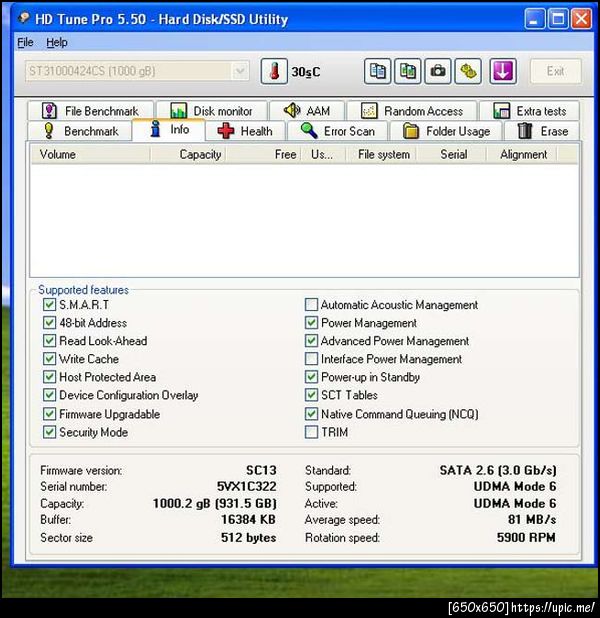The width and height of the screenshot is (600, 618).
Task: Click the copy screenshot to clipboard icon
Action: point(408,71)
